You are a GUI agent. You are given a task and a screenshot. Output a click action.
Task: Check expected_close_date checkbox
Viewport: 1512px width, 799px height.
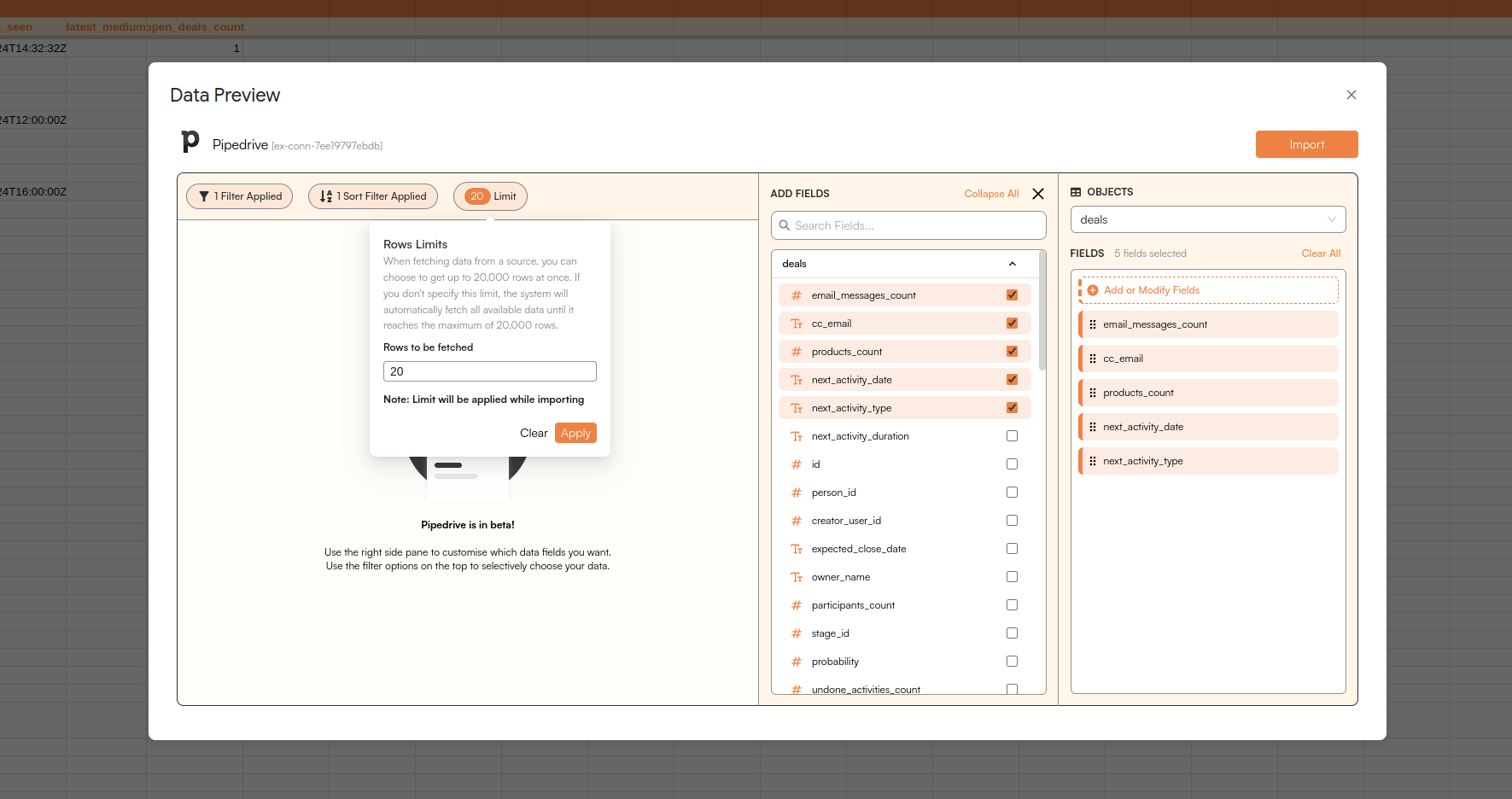click(x=1013, y=549)
